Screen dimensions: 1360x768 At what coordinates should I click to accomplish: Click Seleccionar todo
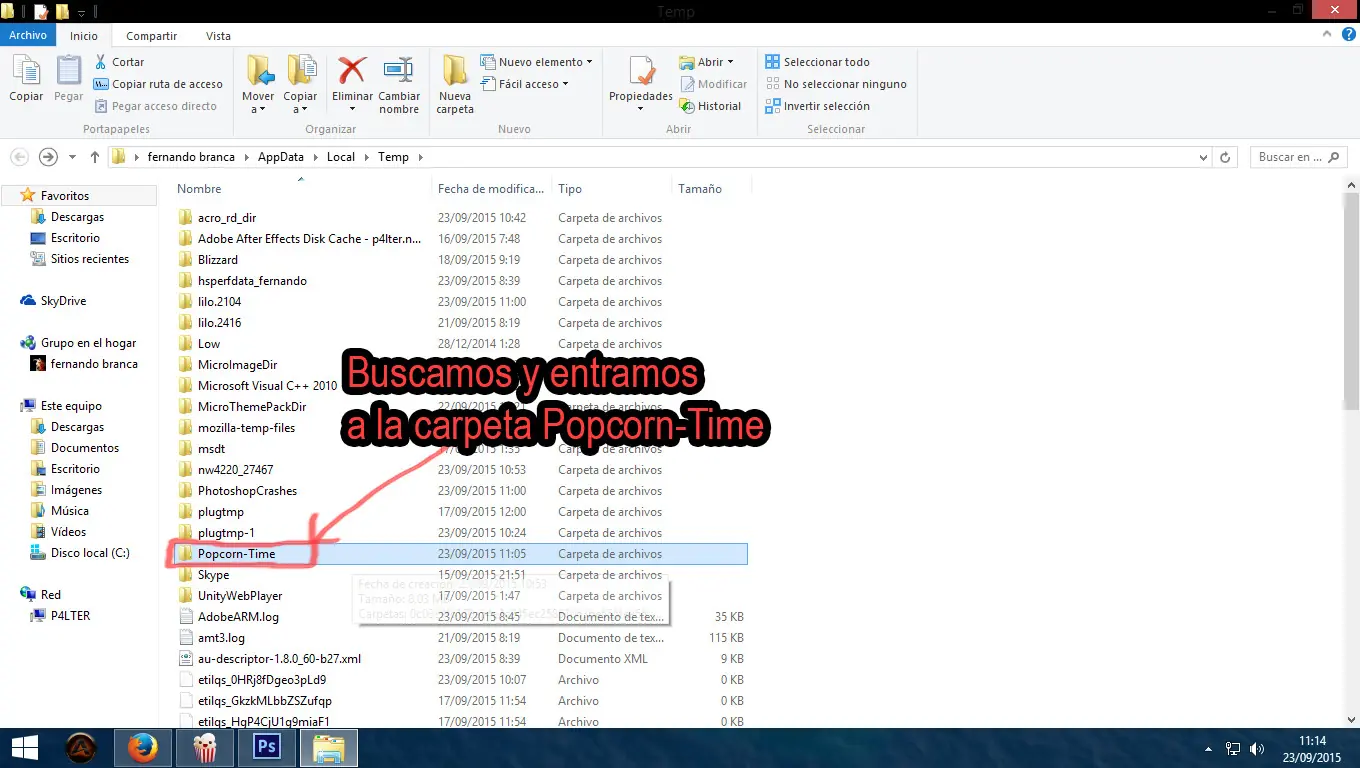[817, 62]
